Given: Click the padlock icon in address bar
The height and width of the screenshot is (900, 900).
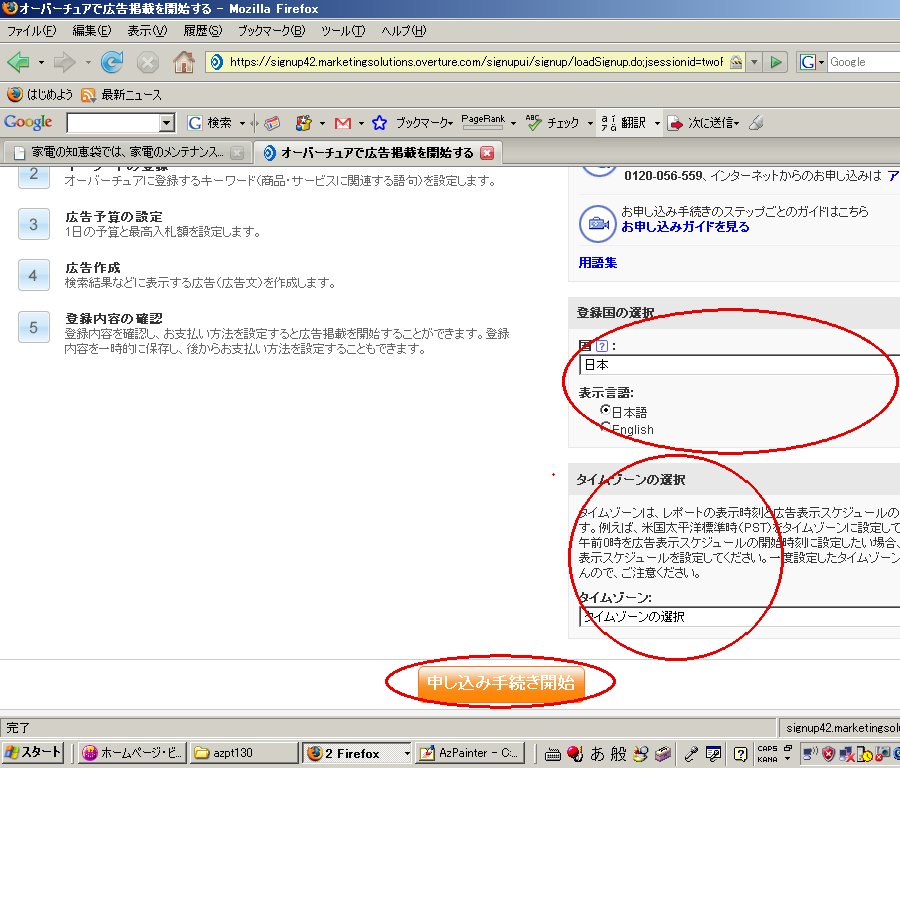Looking at the screenshot, I should coord(736,62).
